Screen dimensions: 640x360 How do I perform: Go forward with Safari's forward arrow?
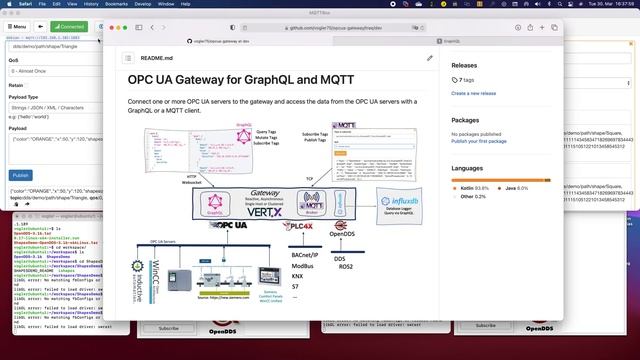point(164,27)
